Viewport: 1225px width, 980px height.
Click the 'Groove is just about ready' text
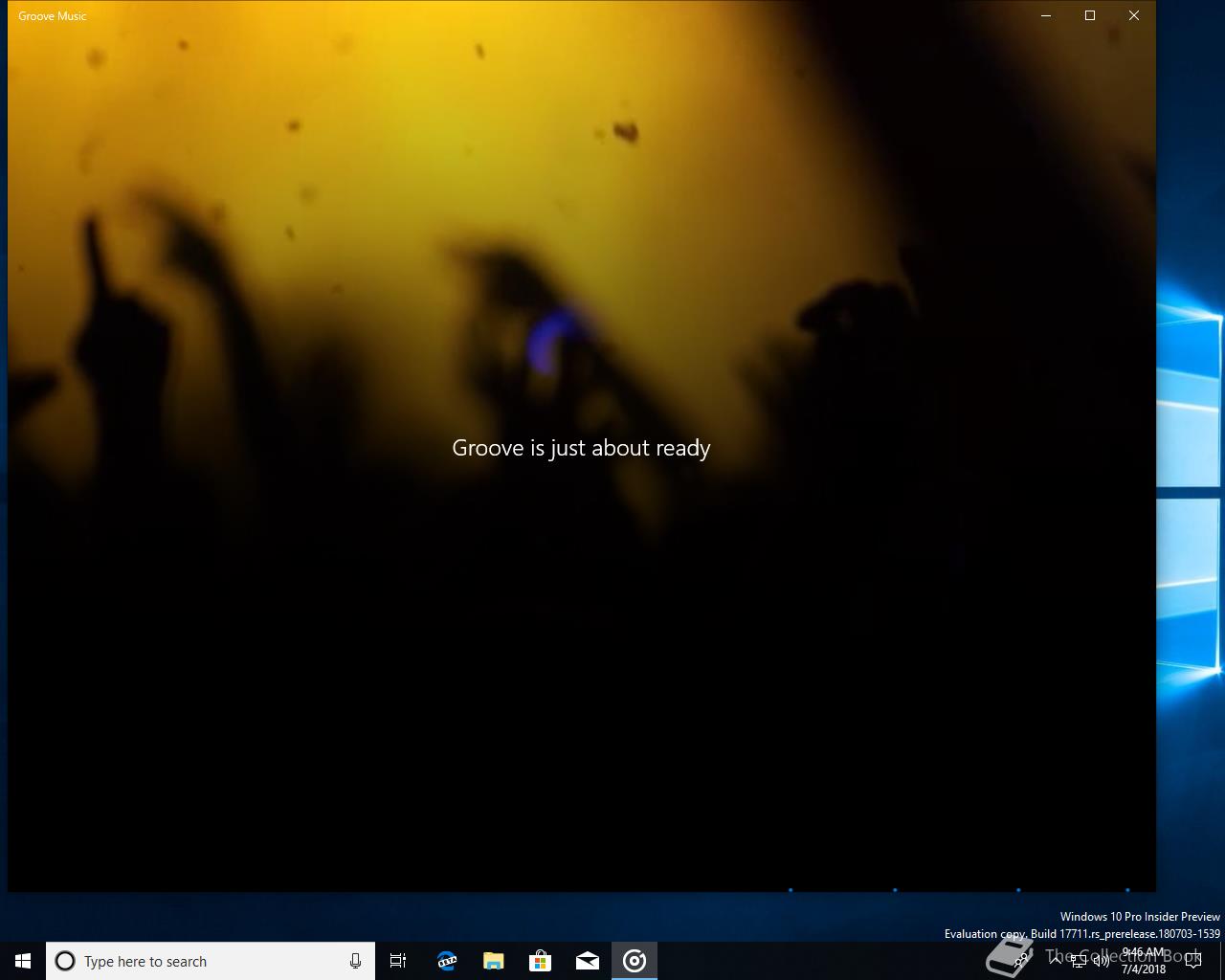581,448
